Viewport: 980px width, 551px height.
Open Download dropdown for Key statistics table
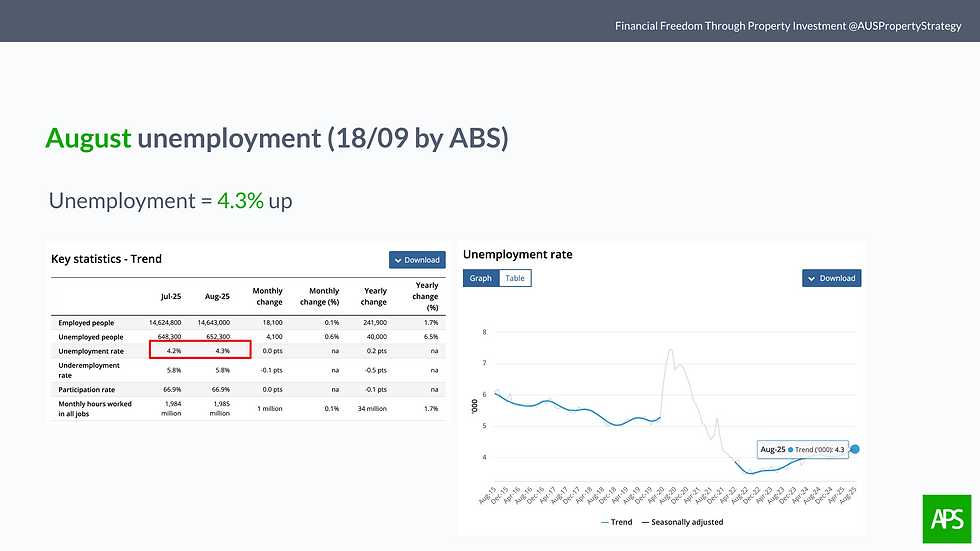[417, 260]
